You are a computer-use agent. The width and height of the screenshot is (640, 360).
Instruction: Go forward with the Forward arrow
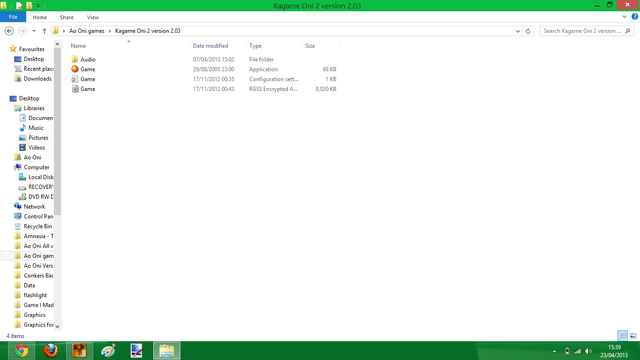tap(22, 31)
